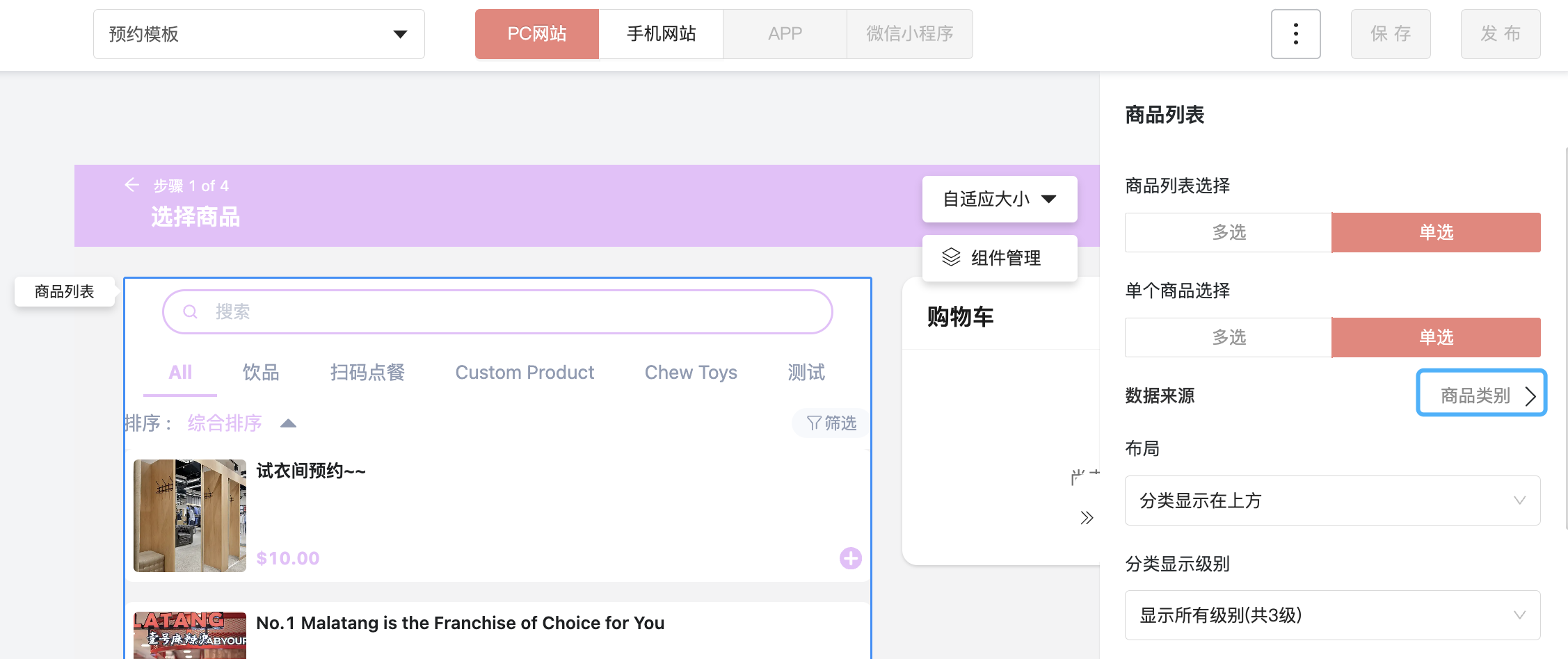
Task: Switch to the 微信小程序 tab
Action: point(909,34)
